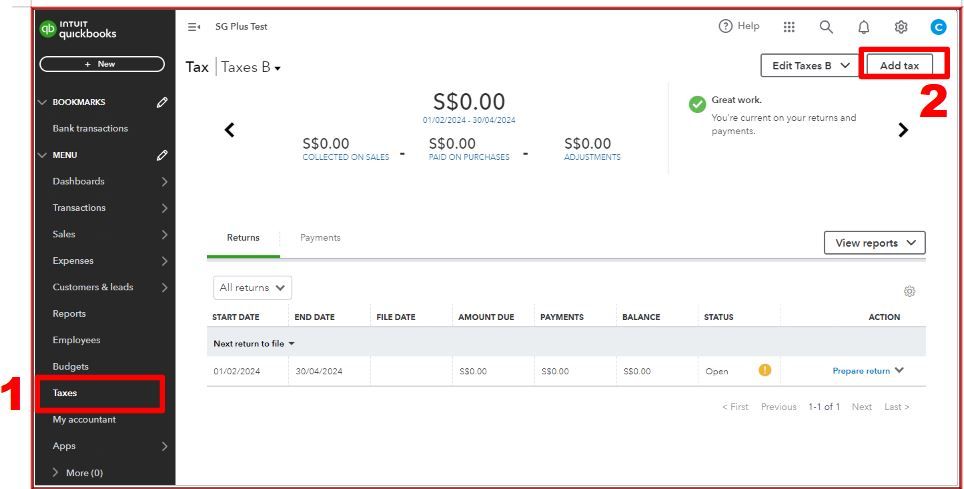Click the SG Plus Test company name
Screen dimensions: 964x489
pyautogui.click(x=241, y=27)
